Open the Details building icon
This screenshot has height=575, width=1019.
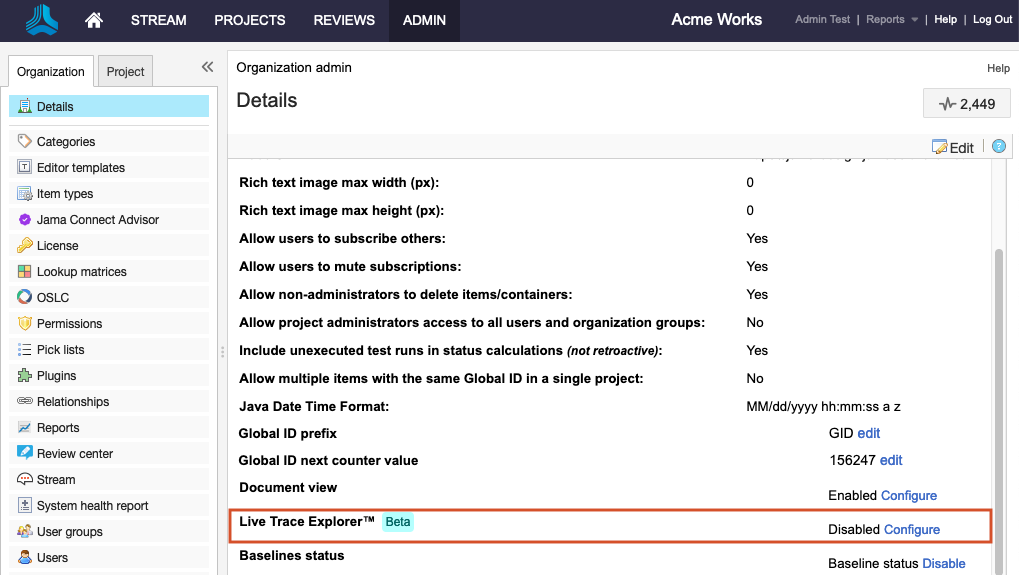(25, 106)
